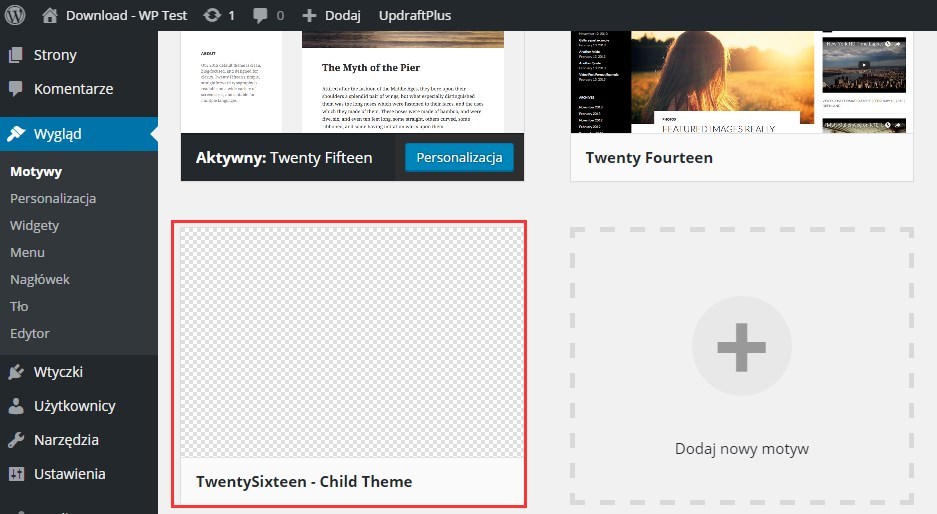Open the Tło submenu item
The height and width of the screenshot is (514, 937).
pos(19,307)
